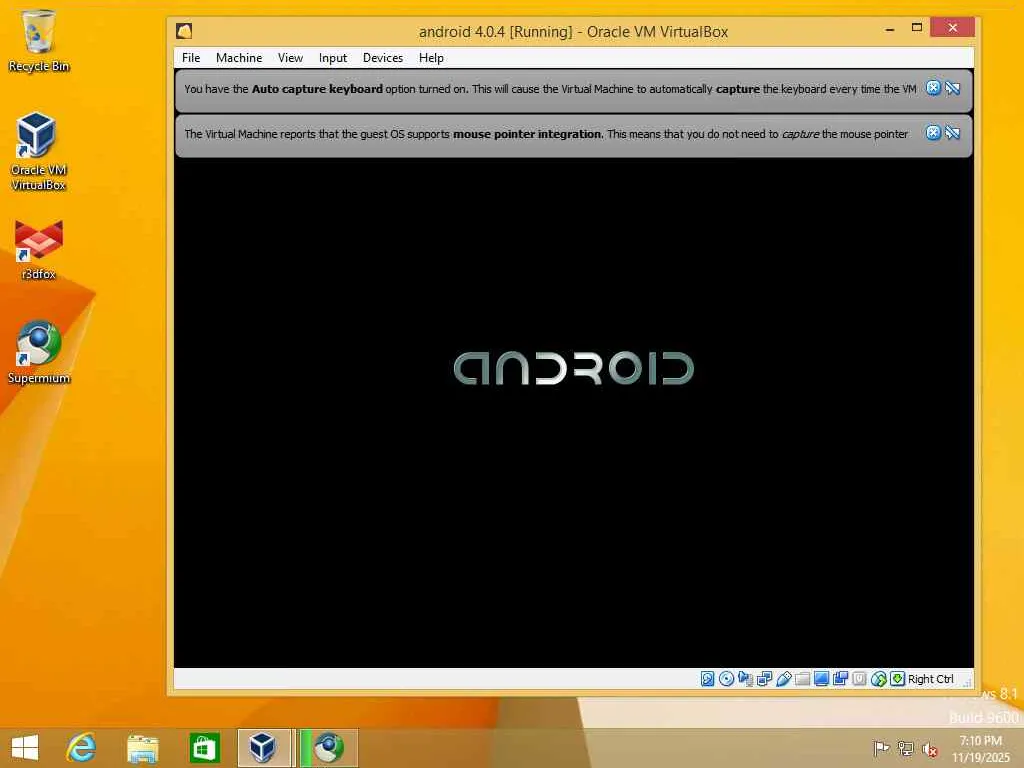Open the network tray icon
Image resolution: width=1024 pixels, height=768 pixels.
point(905,748)
